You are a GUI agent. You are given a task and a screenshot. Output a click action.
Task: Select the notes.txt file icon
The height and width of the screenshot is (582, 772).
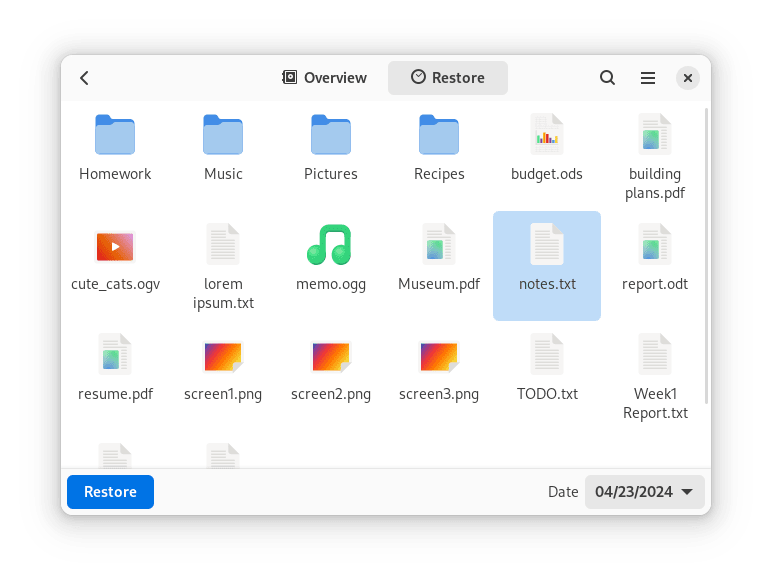point(547,244)
